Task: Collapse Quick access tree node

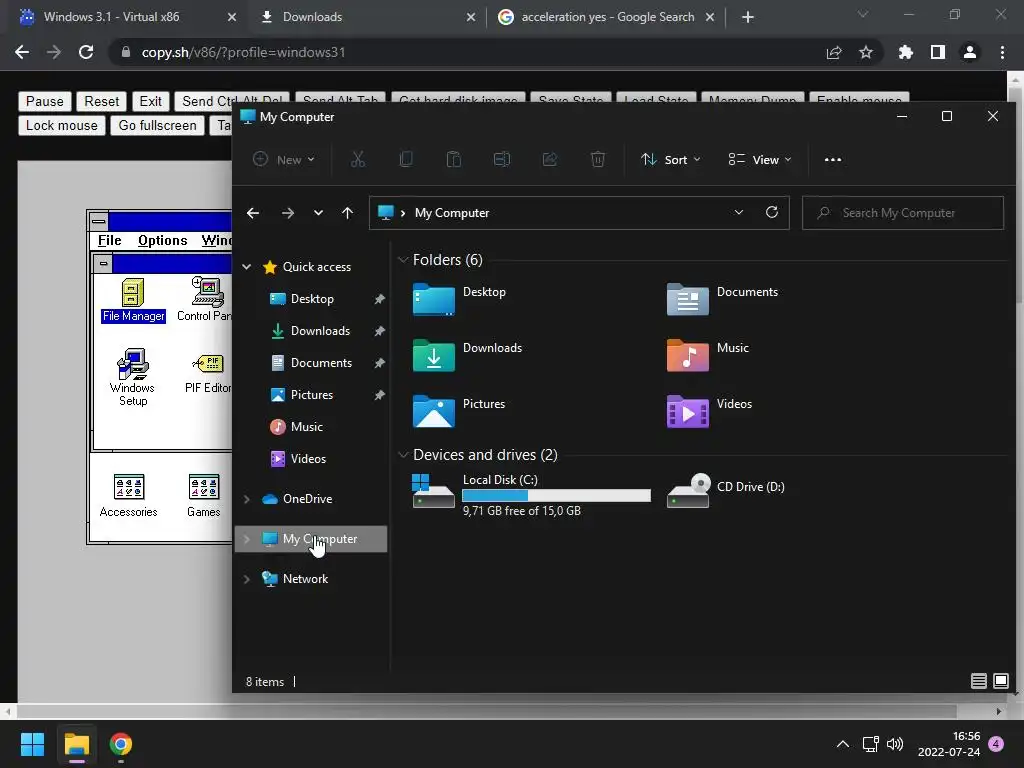Action: [x=247, y=266]
